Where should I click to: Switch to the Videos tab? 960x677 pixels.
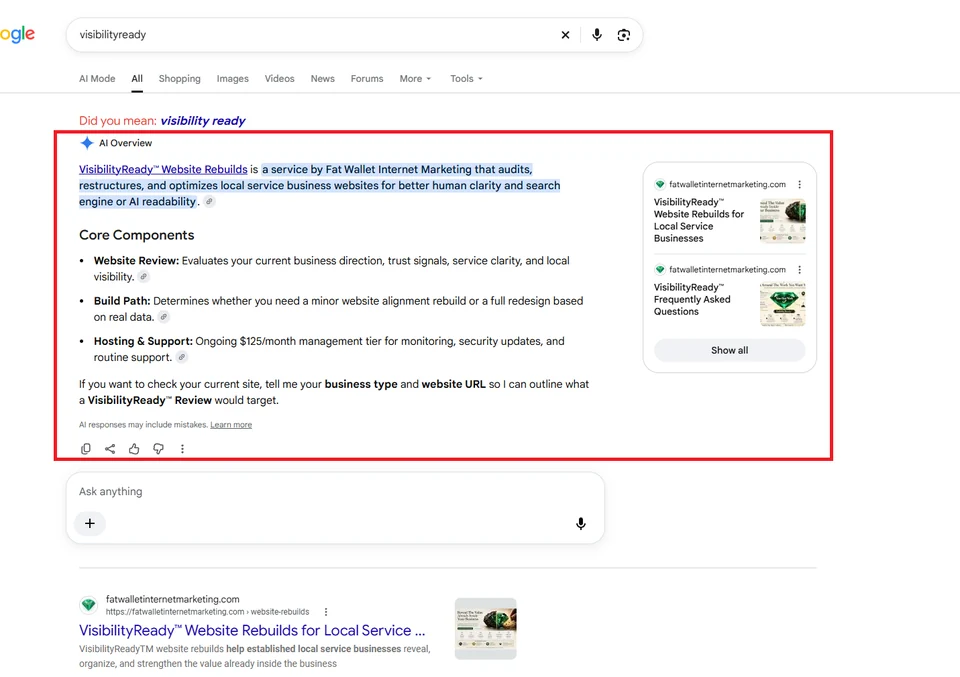click(x=279, y=79)
